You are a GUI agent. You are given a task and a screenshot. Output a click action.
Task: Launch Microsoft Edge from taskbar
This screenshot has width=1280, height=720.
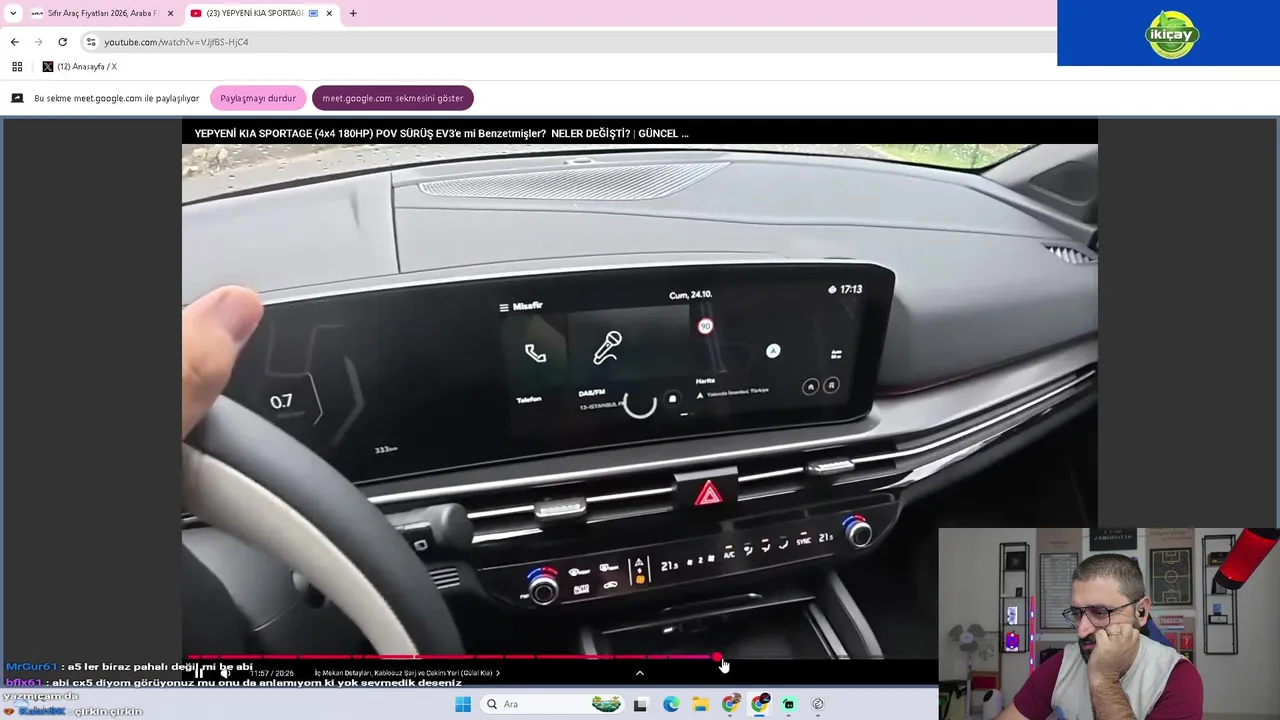(x=671, y=704)
